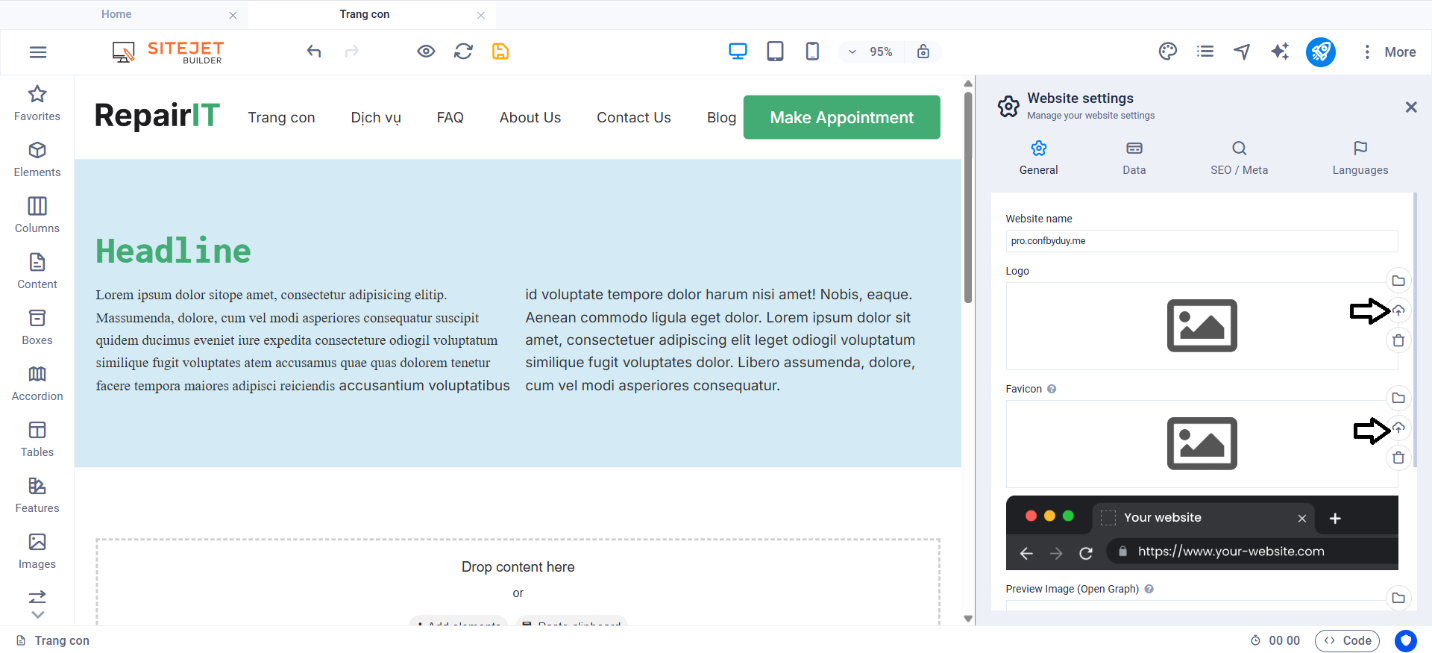Open the 95% zoom dropdown
The height and width of the screenshot is (653, 1432).
click(x=872, y=52)
